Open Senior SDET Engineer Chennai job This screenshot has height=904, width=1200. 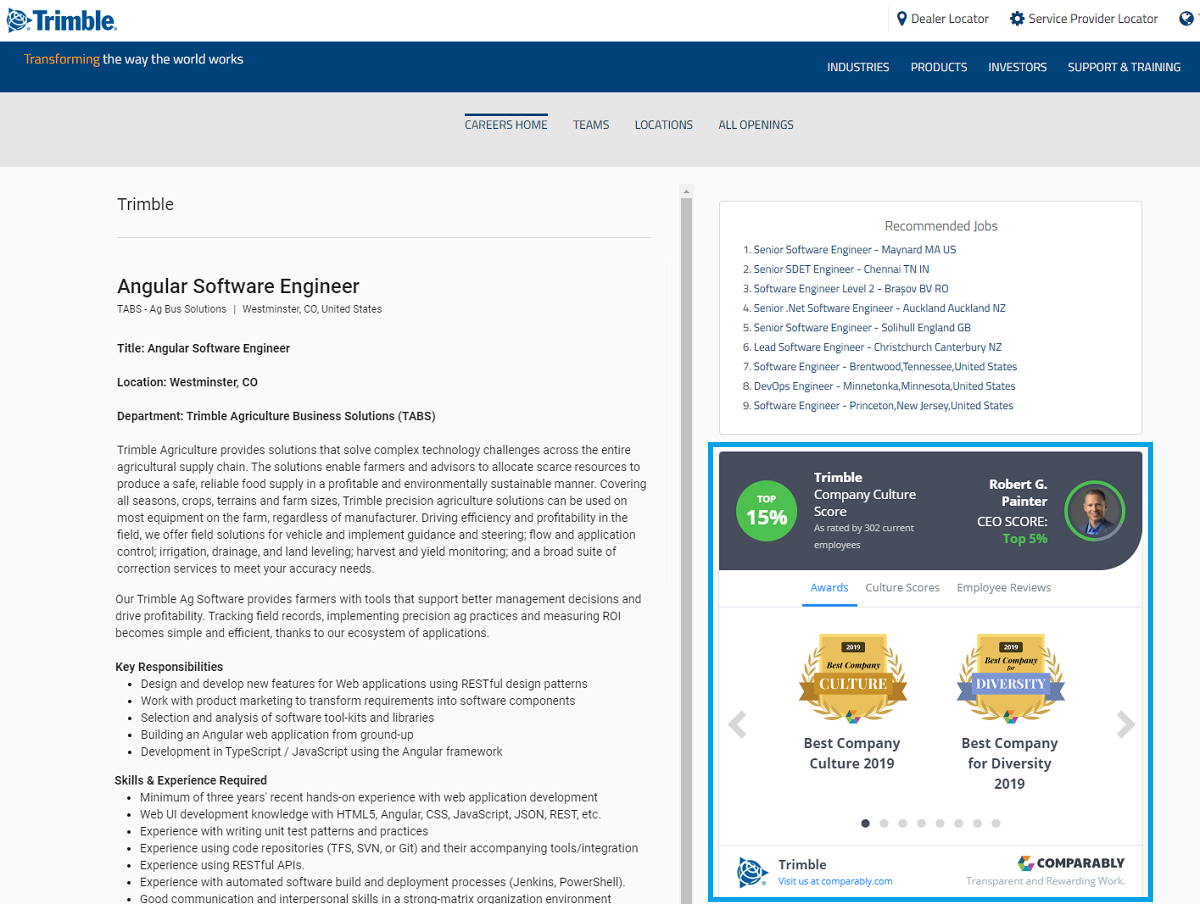pos(841,269)
